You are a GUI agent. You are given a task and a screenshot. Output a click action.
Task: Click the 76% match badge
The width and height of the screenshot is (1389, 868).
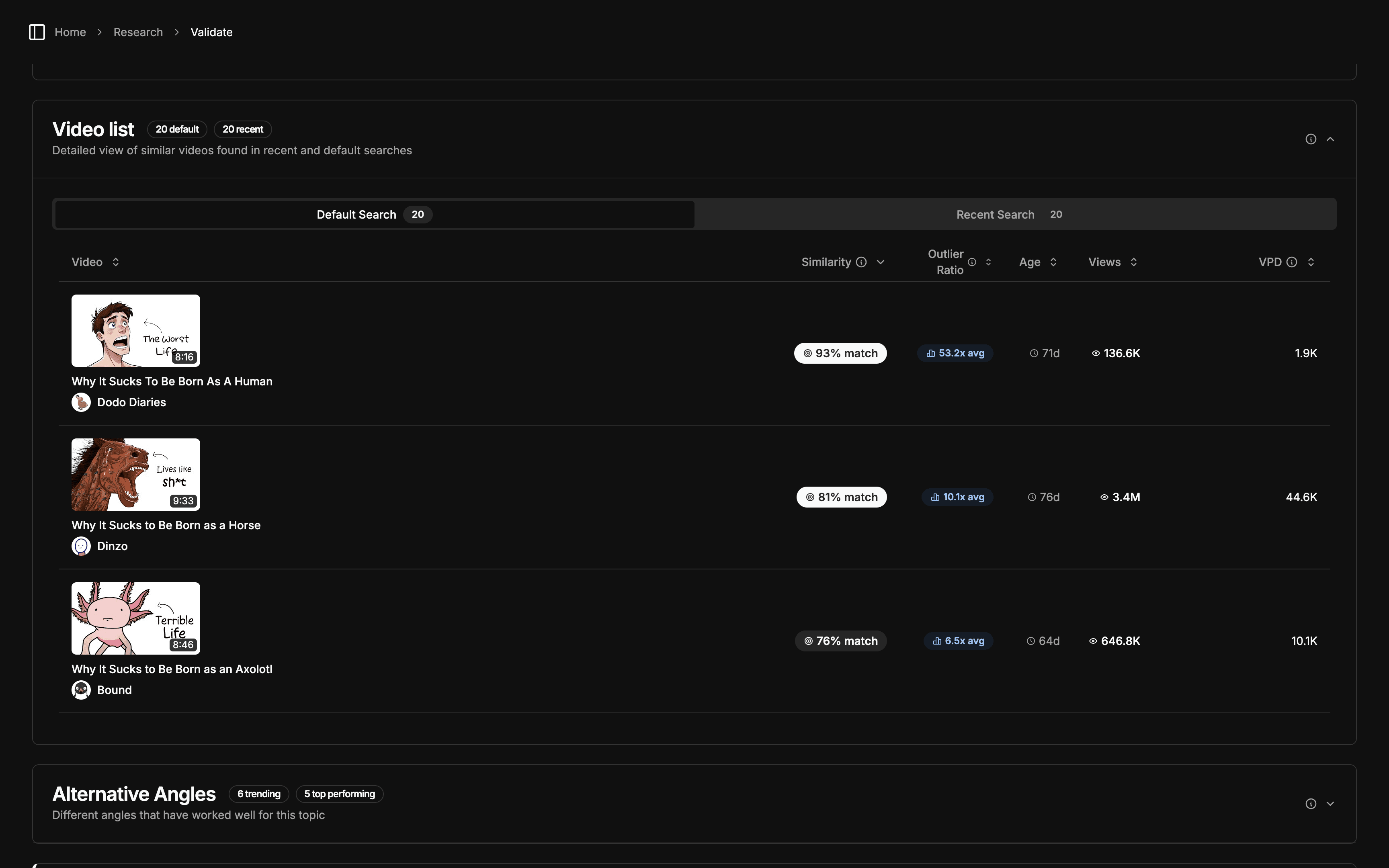pyautogui.click(x=841, y=641)
